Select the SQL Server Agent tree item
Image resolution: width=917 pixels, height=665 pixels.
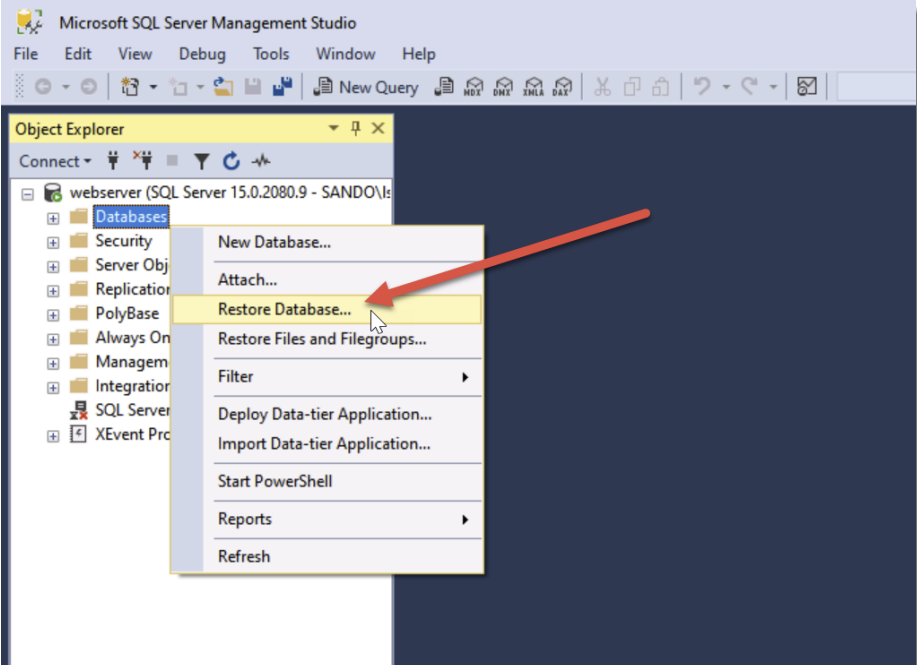coord(120,410)
